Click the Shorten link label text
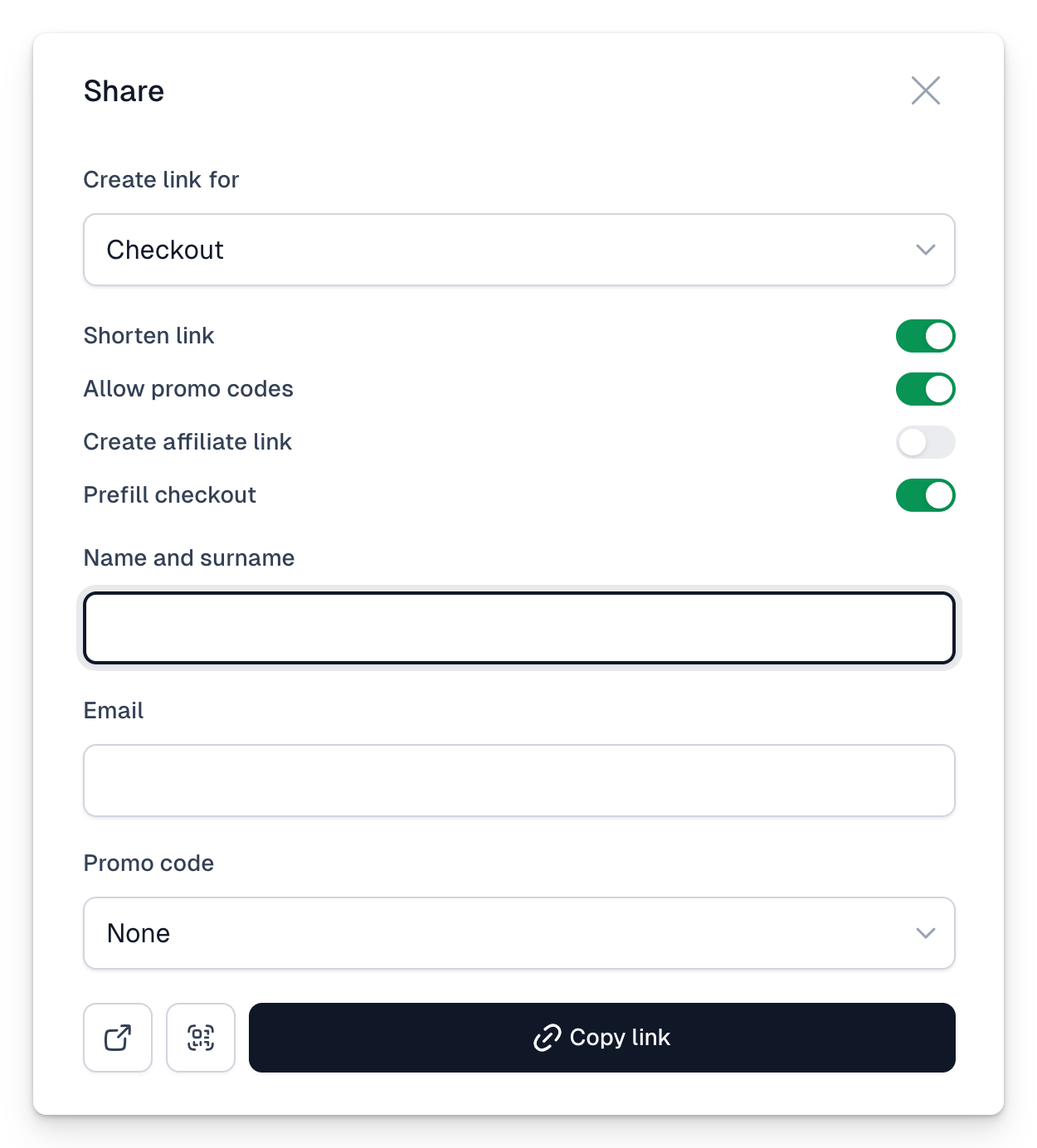This screenshot has height=1148, width=1037. tap(149, 336)
